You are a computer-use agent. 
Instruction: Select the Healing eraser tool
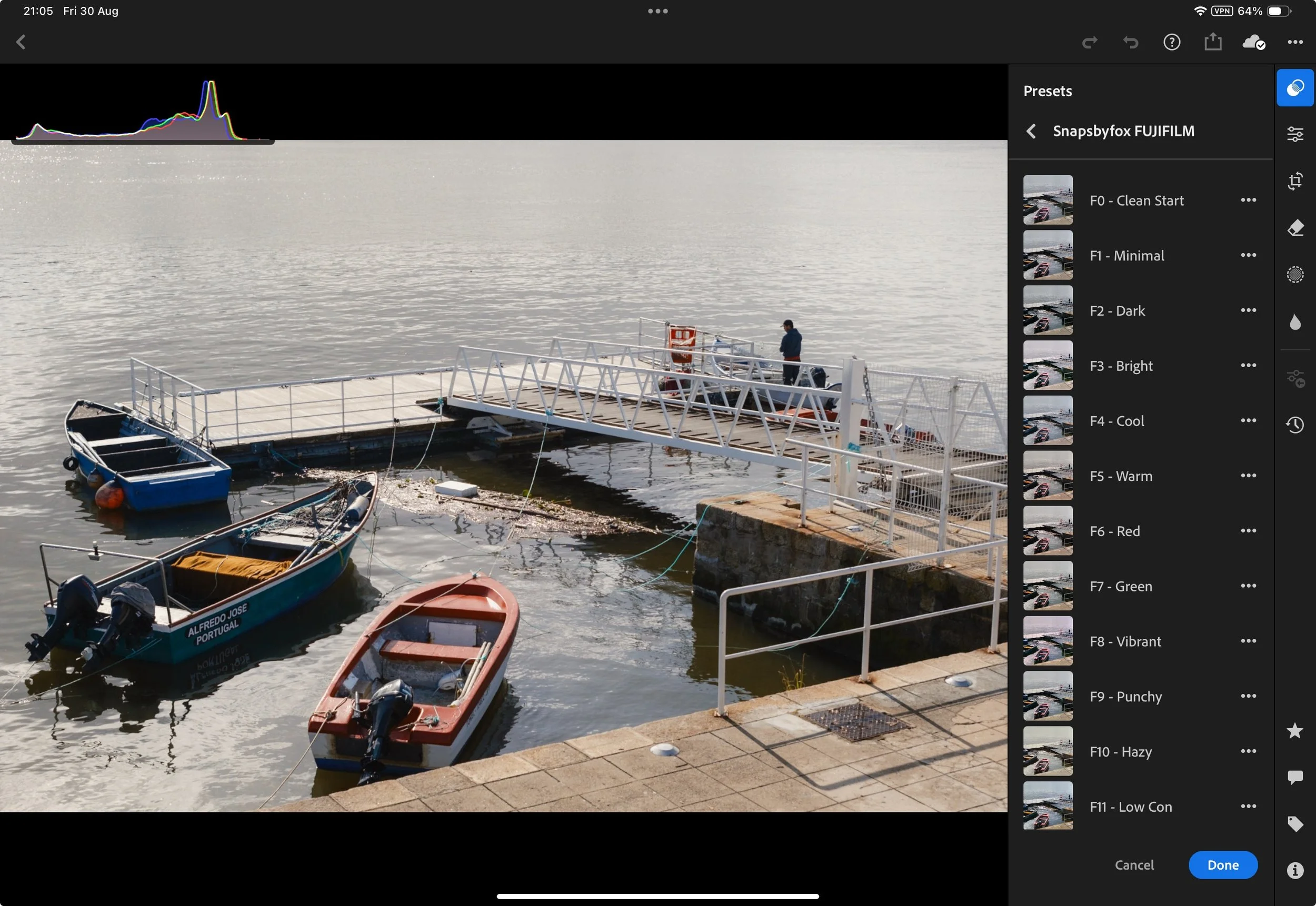[x=1294, y=228]
